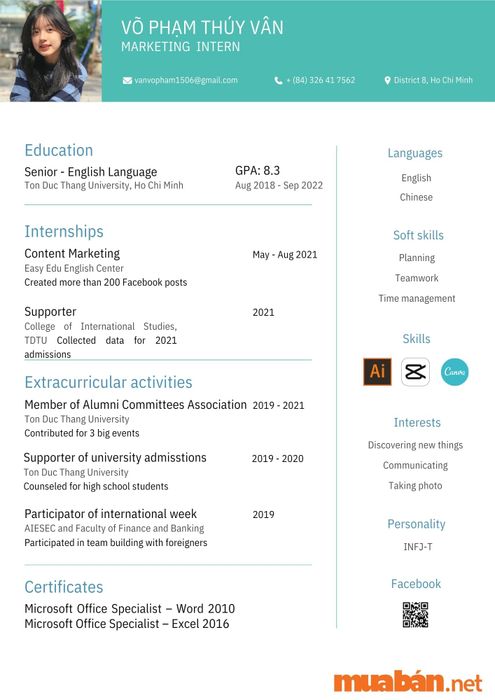Screen dimensions: 495x700
Task: Select the Education section heading
Action: click(x=58, y=150)
